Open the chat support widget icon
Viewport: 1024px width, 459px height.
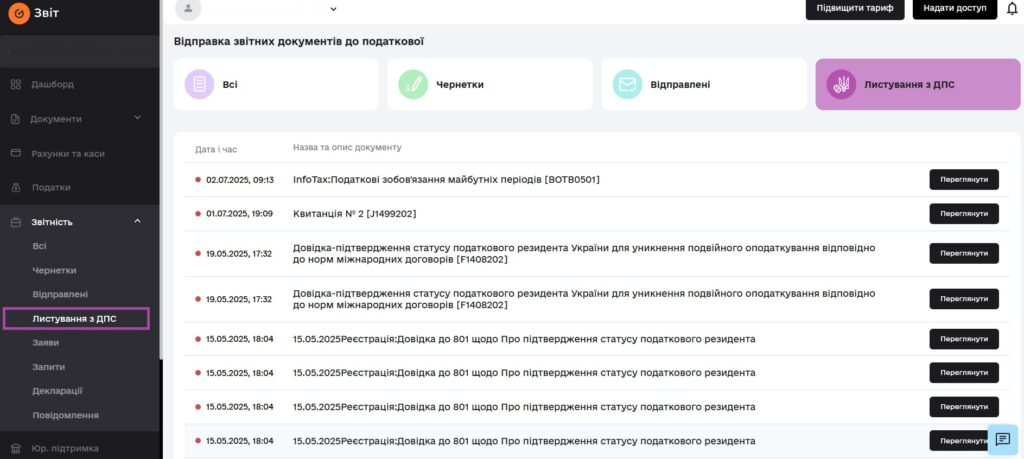tap(1002, 439)
